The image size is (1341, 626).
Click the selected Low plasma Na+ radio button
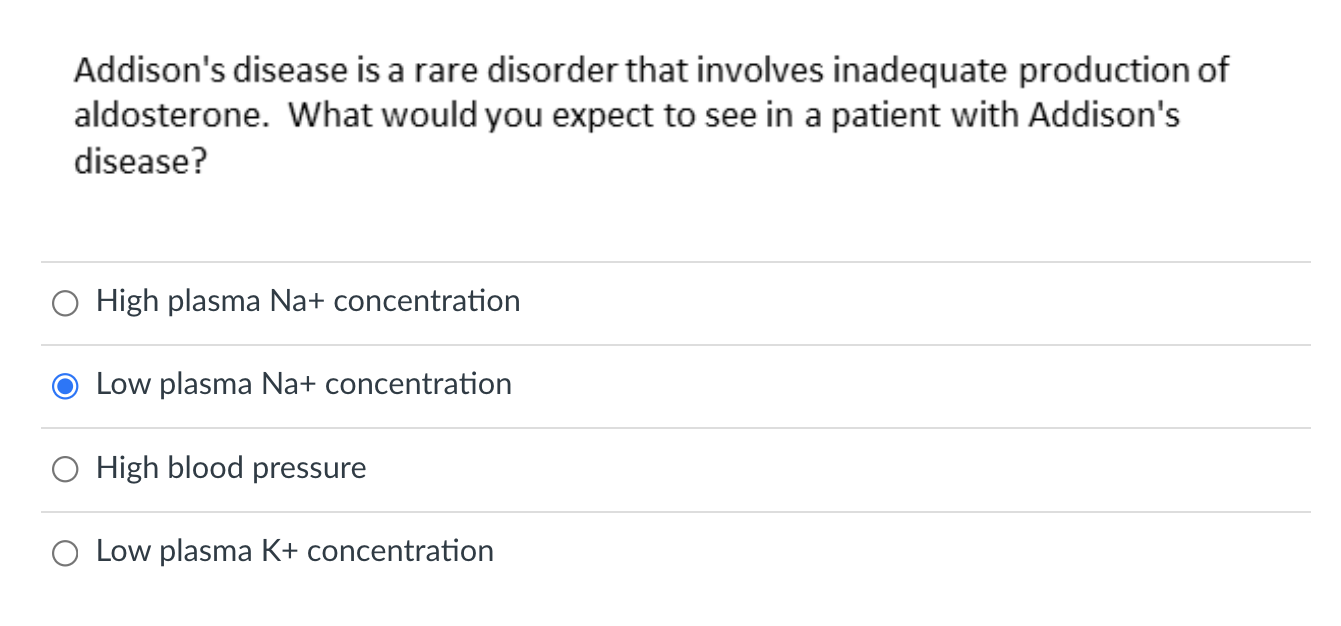(65, 386)
